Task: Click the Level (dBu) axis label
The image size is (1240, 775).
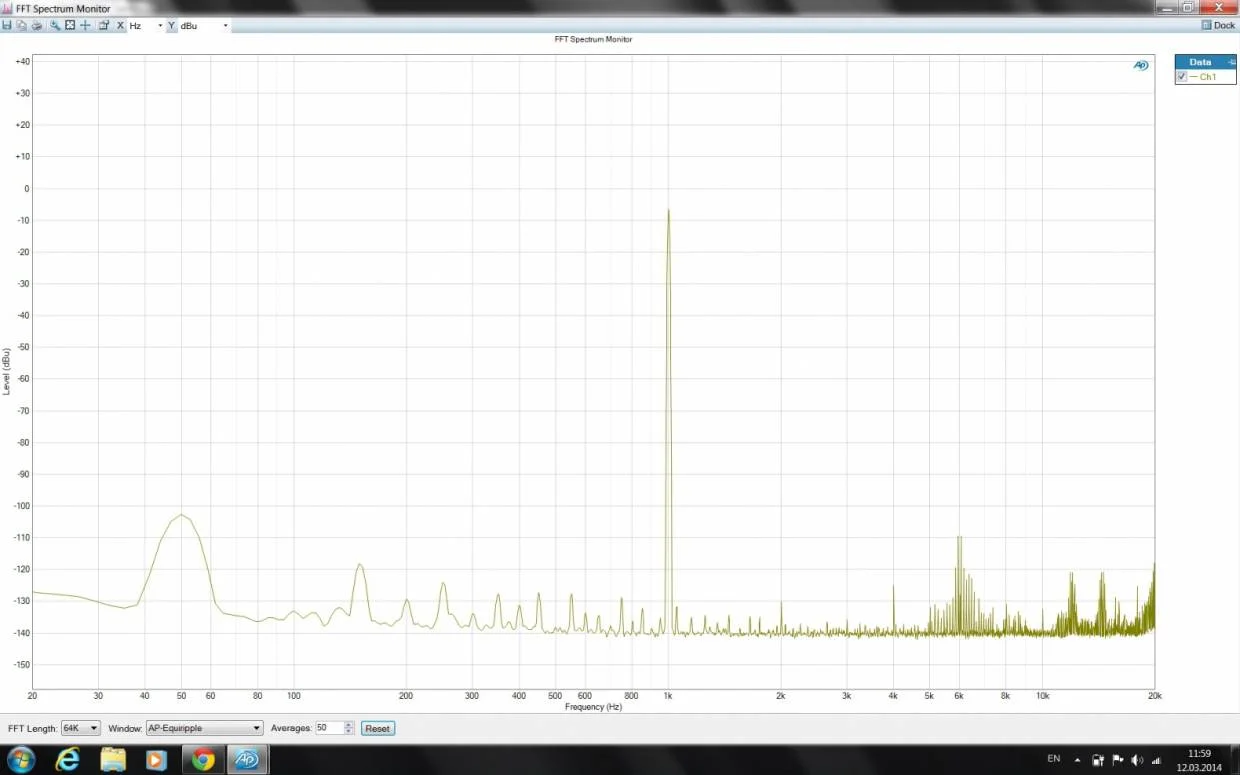Action: (7, 371)
